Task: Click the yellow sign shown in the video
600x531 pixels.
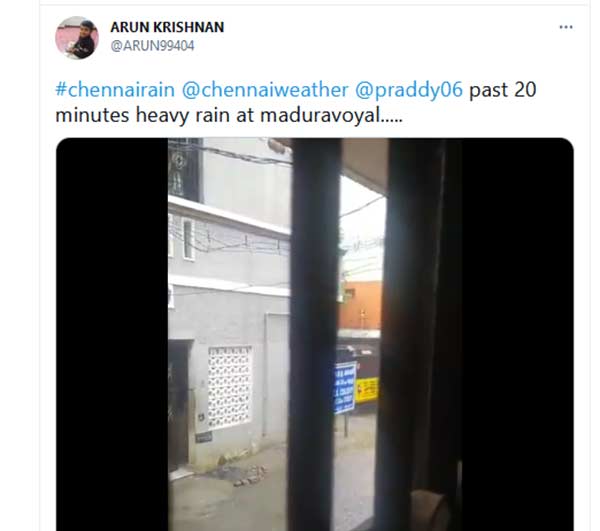Action: pos(367,390)
